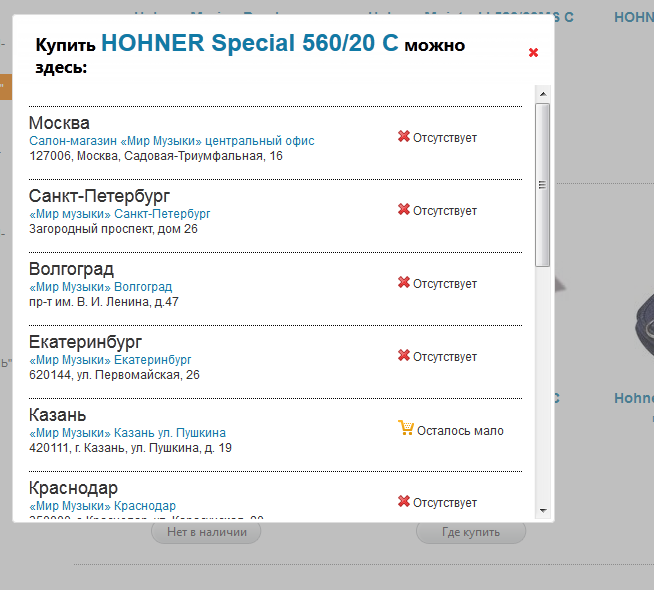Open «Мир Музыки» Краснодар store link
The image size is (654, 590).
(x=102, y=506)
